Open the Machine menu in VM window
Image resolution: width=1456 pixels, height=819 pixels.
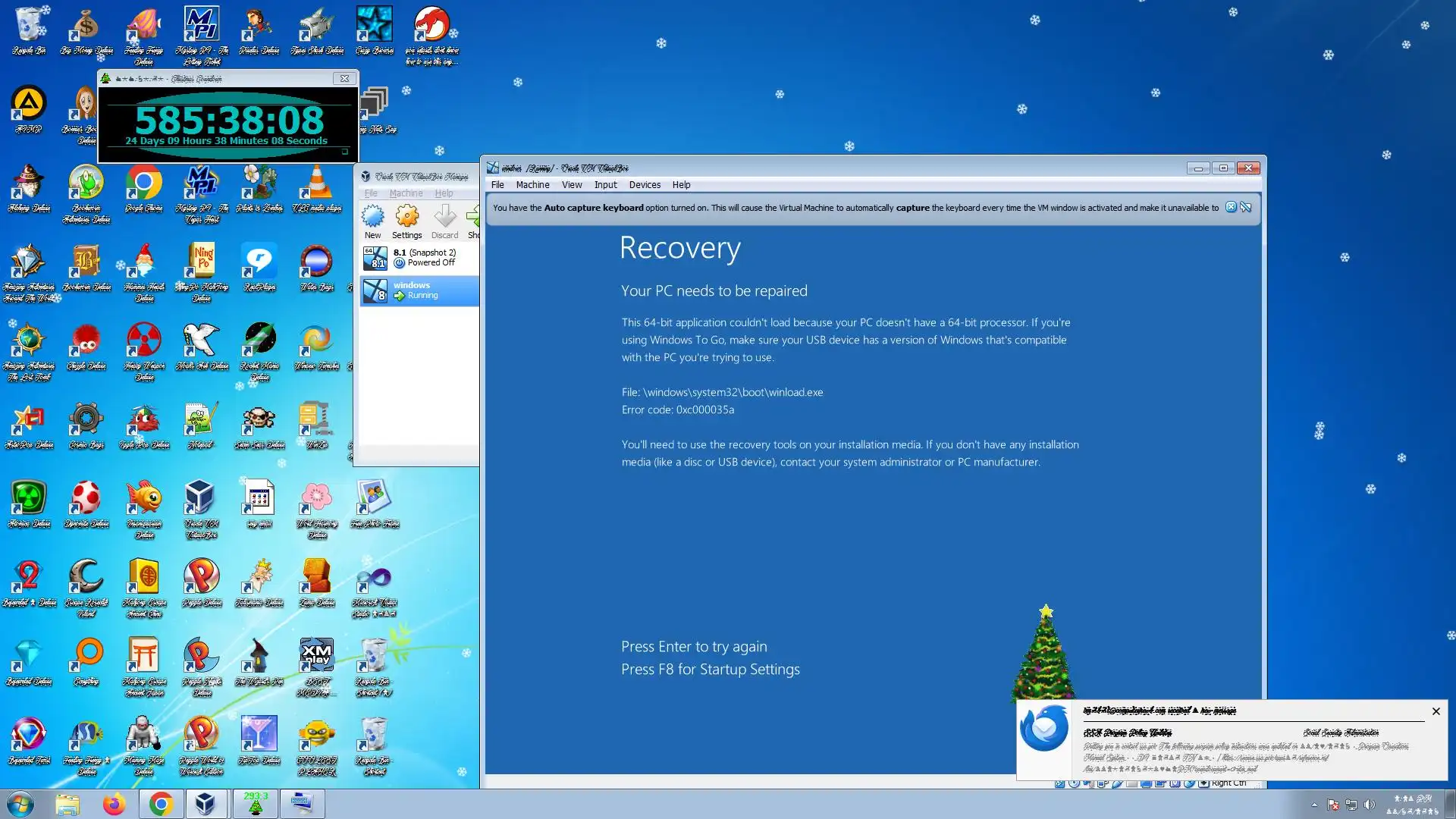(x=532, y=184)
